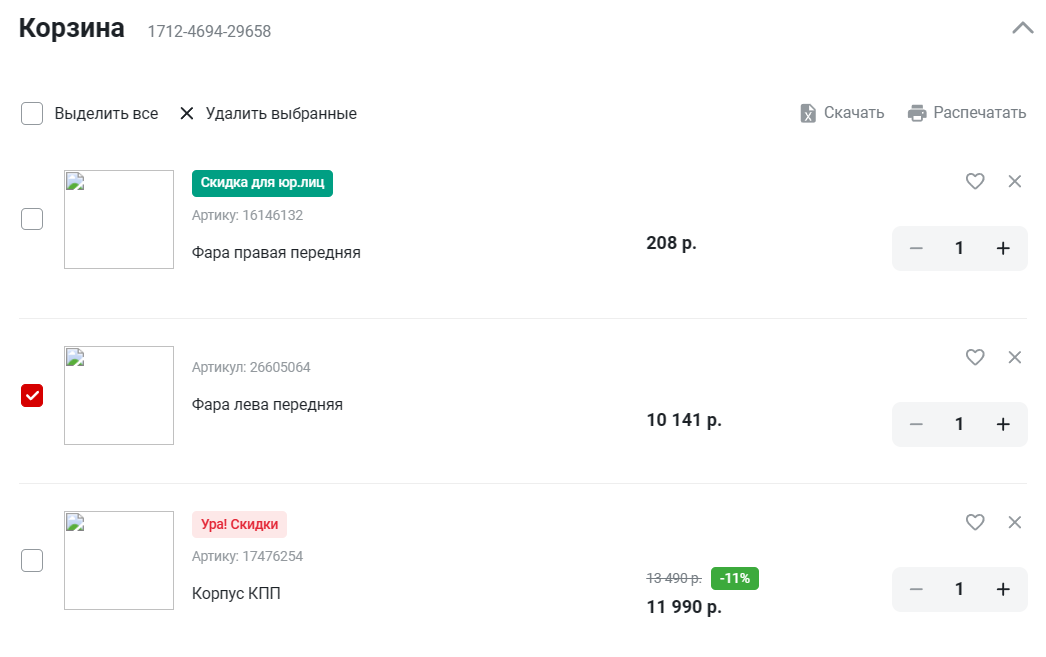This screenshot has width=1046, height=657.
Task: Click the Корпус КПП product thumbnail
Action: coord(119,560)
